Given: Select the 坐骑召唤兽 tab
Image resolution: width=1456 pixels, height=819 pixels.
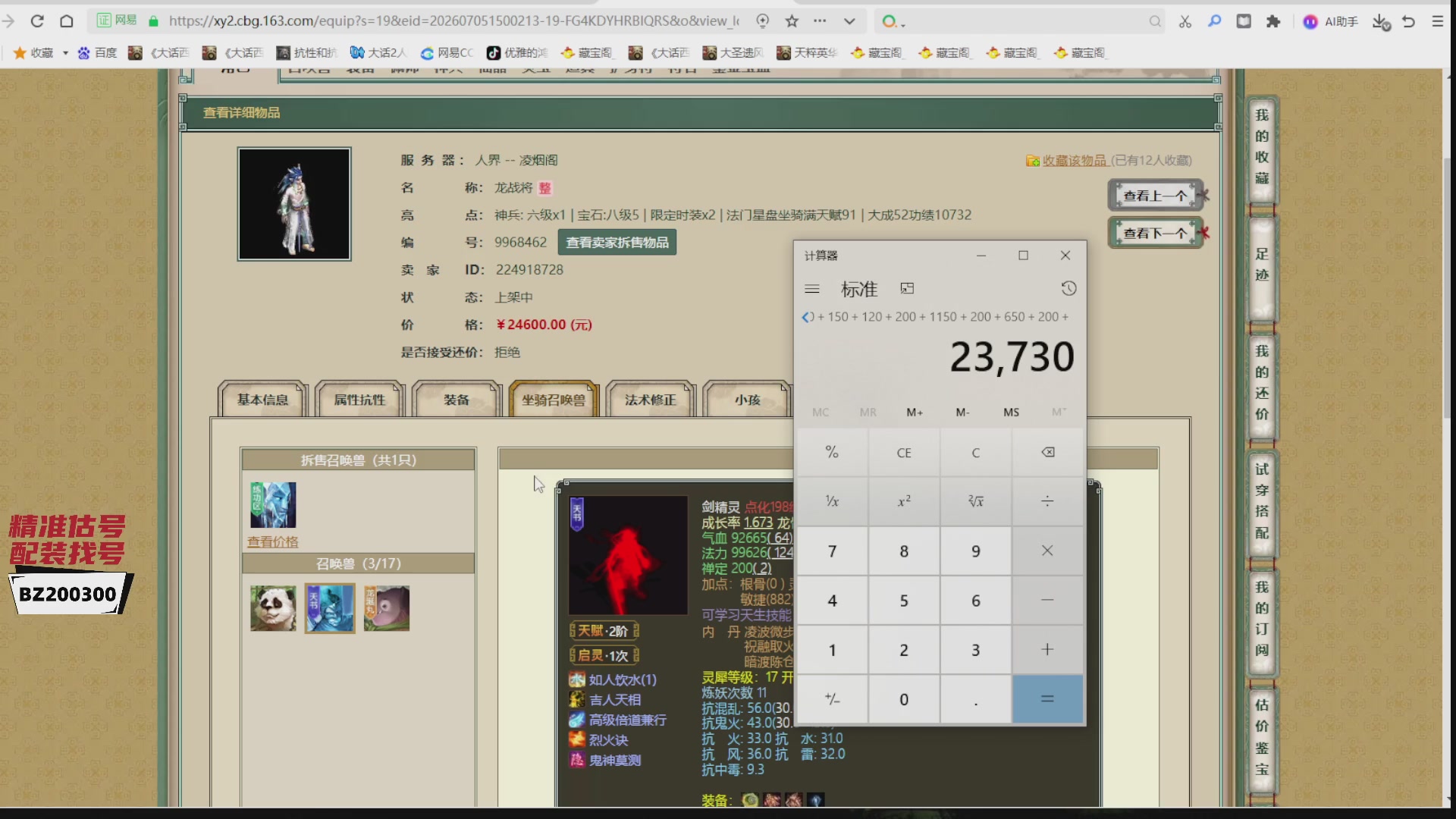Looking at the screenshot, I should coord(554,400).
